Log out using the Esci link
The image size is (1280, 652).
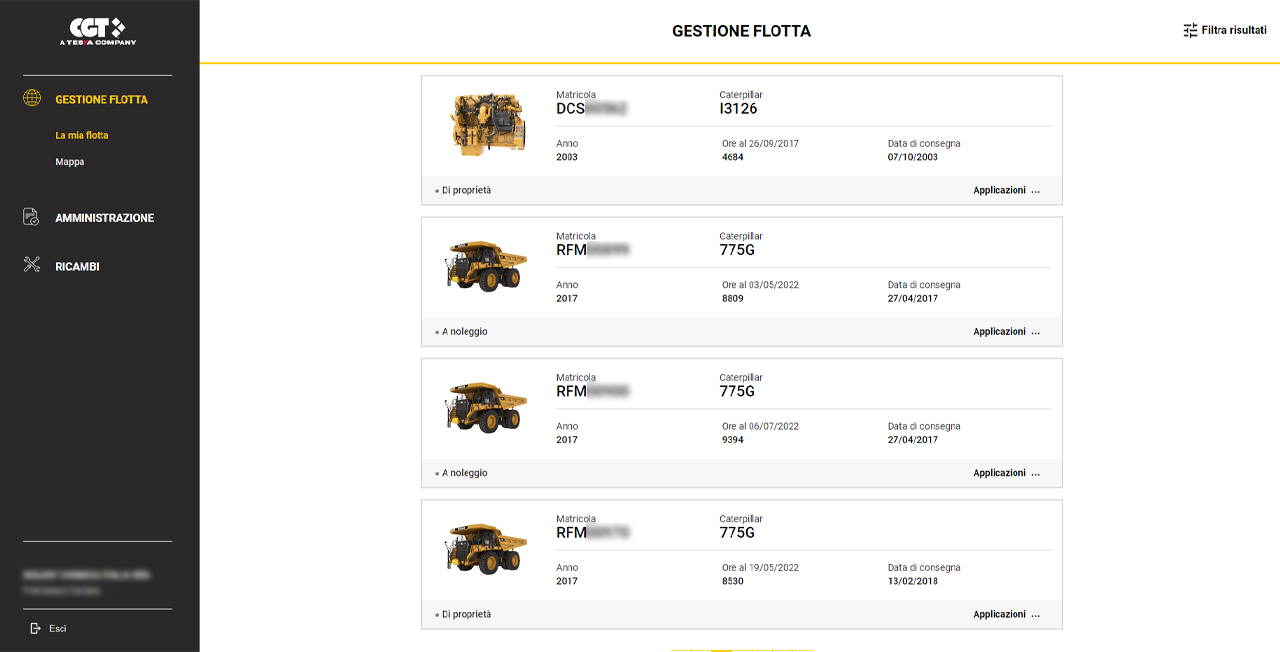click(58, 628)
